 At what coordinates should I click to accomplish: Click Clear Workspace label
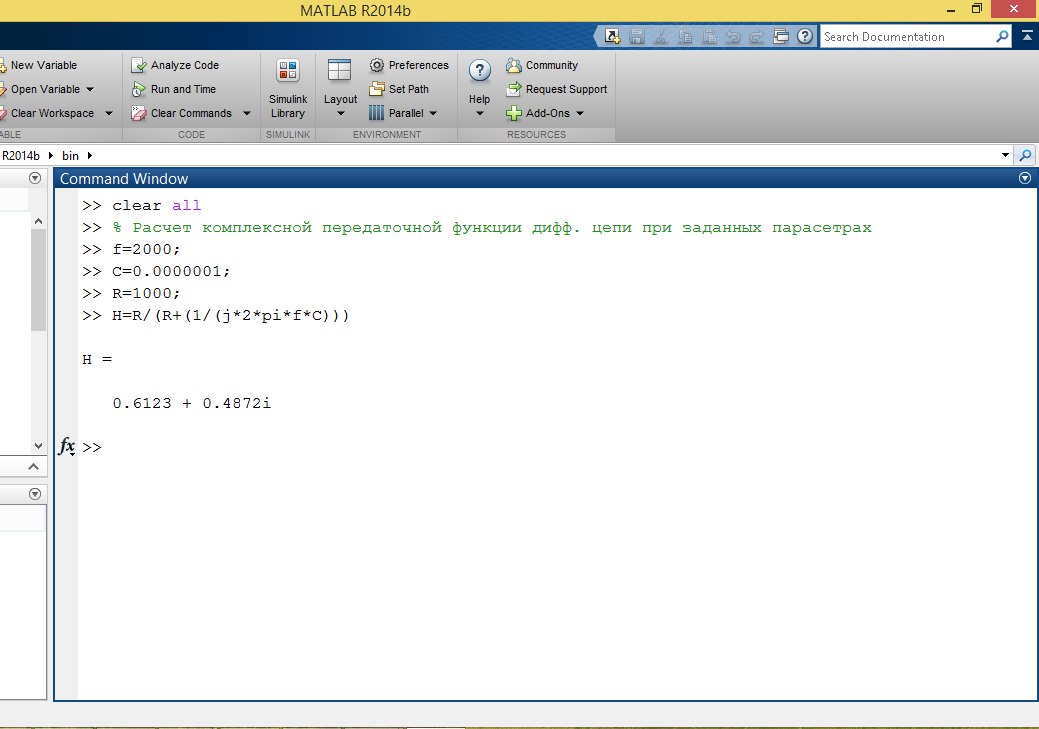(52, 113)
